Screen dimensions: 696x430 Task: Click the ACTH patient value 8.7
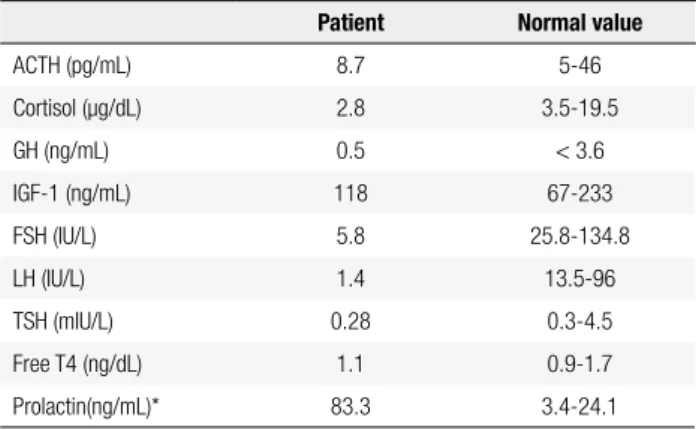[x=350, y=66]
